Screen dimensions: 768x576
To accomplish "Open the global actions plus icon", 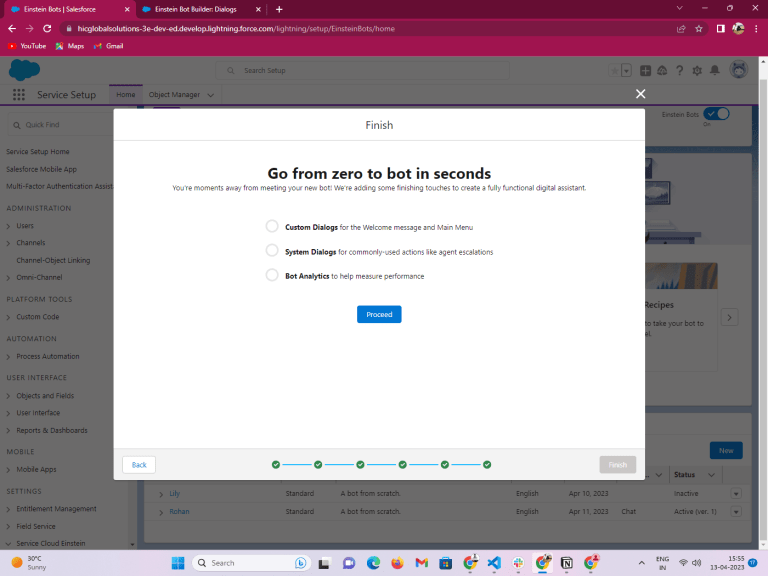I will click(x=646, y=71).
